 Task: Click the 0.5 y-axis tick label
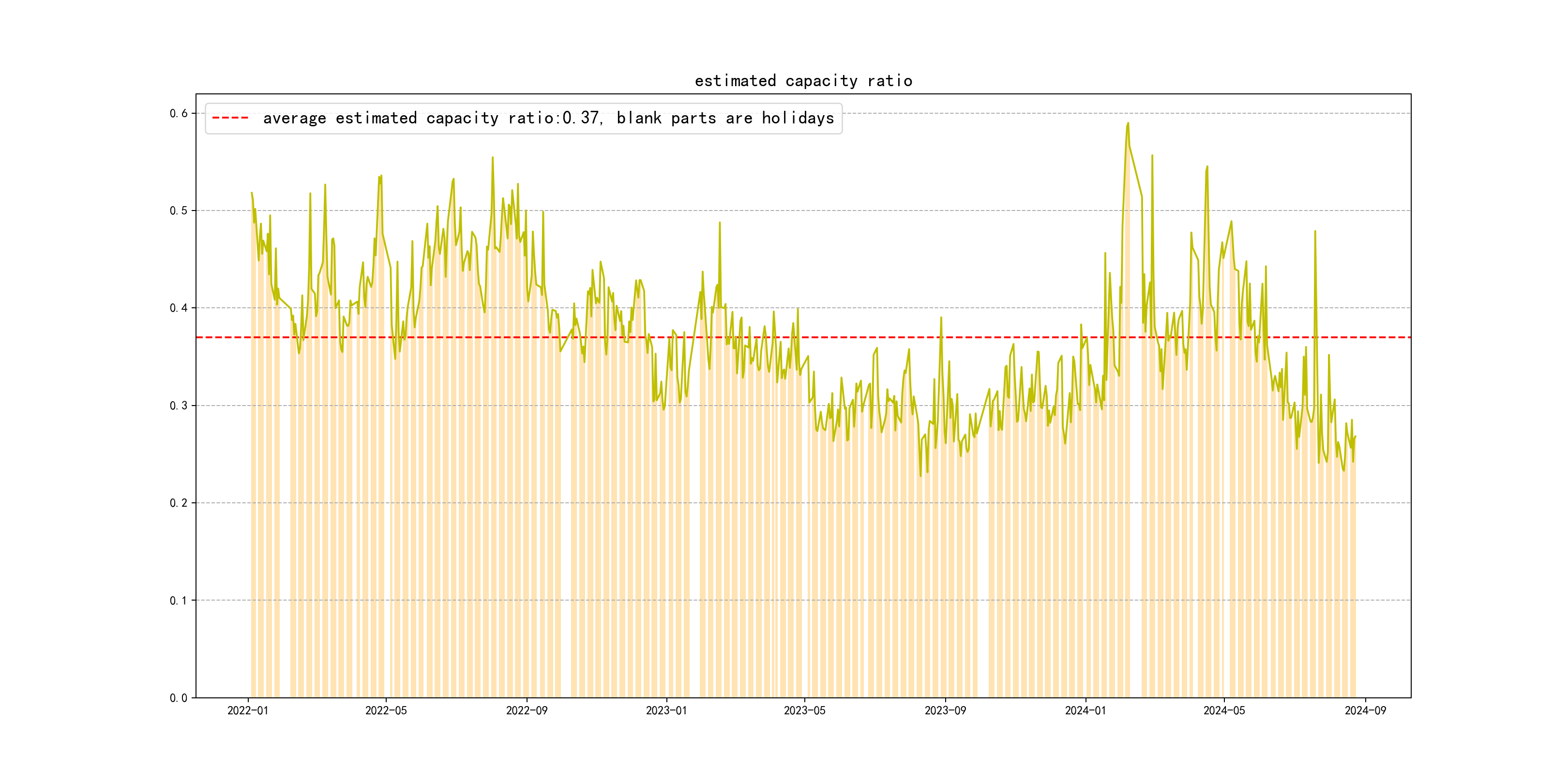point(179,211)
